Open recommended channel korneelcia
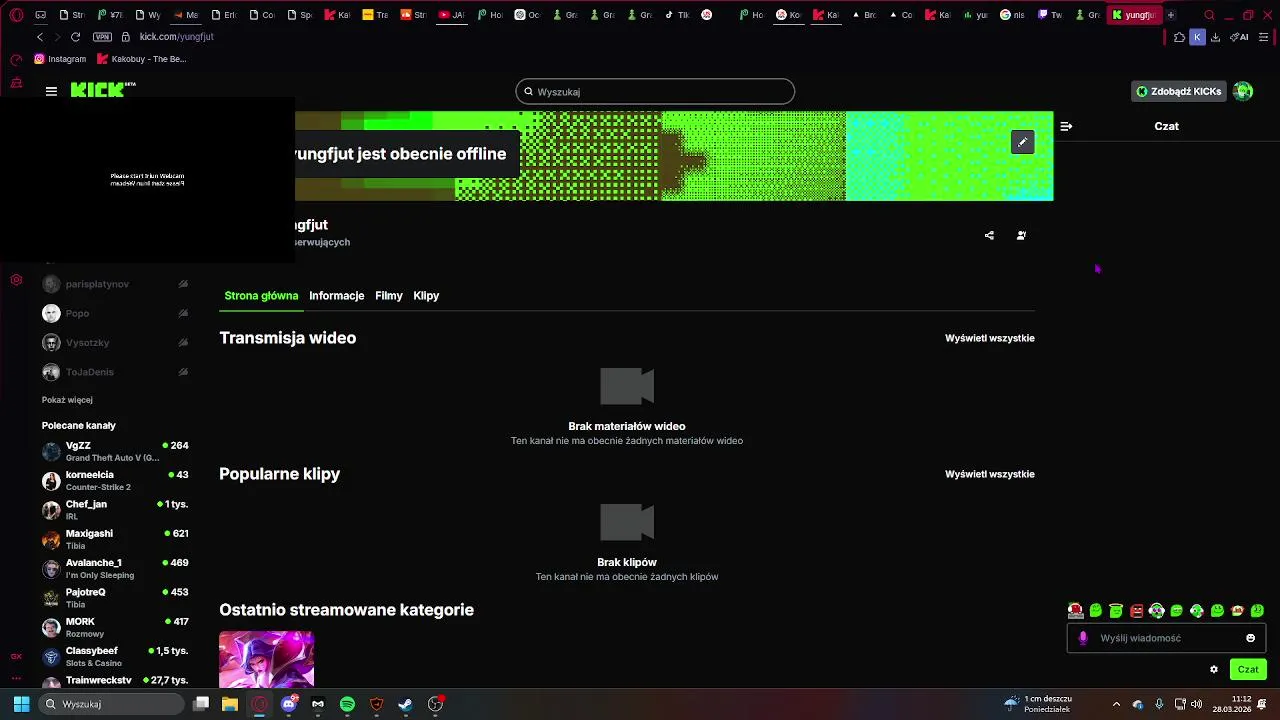Viewport: 1280px width, 720px height. [115, 480]
